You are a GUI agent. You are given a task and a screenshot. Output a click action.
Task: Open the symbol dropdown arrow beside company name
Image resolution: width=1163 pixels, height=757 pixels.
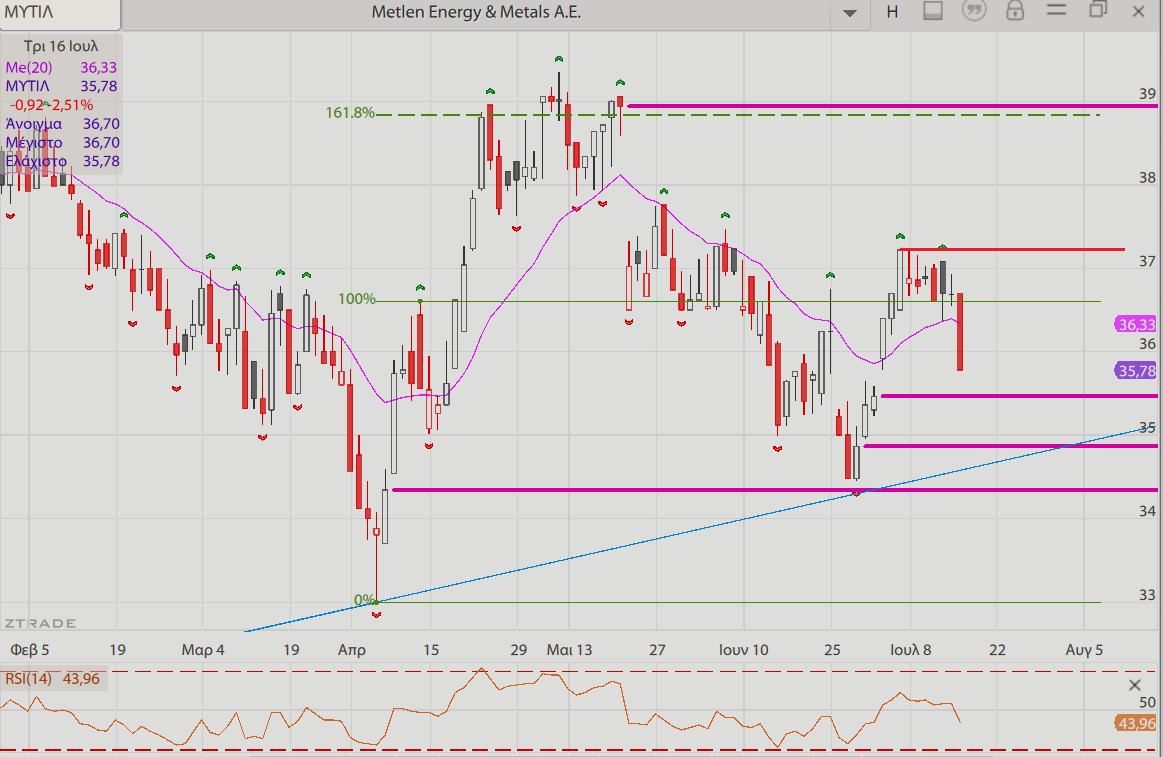pyautogui.click(x=850, y=13)
